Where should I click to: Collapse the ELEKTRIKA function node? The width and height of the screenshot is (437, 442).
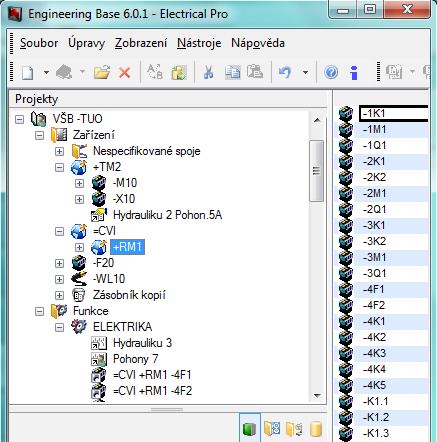click(60, 327)
